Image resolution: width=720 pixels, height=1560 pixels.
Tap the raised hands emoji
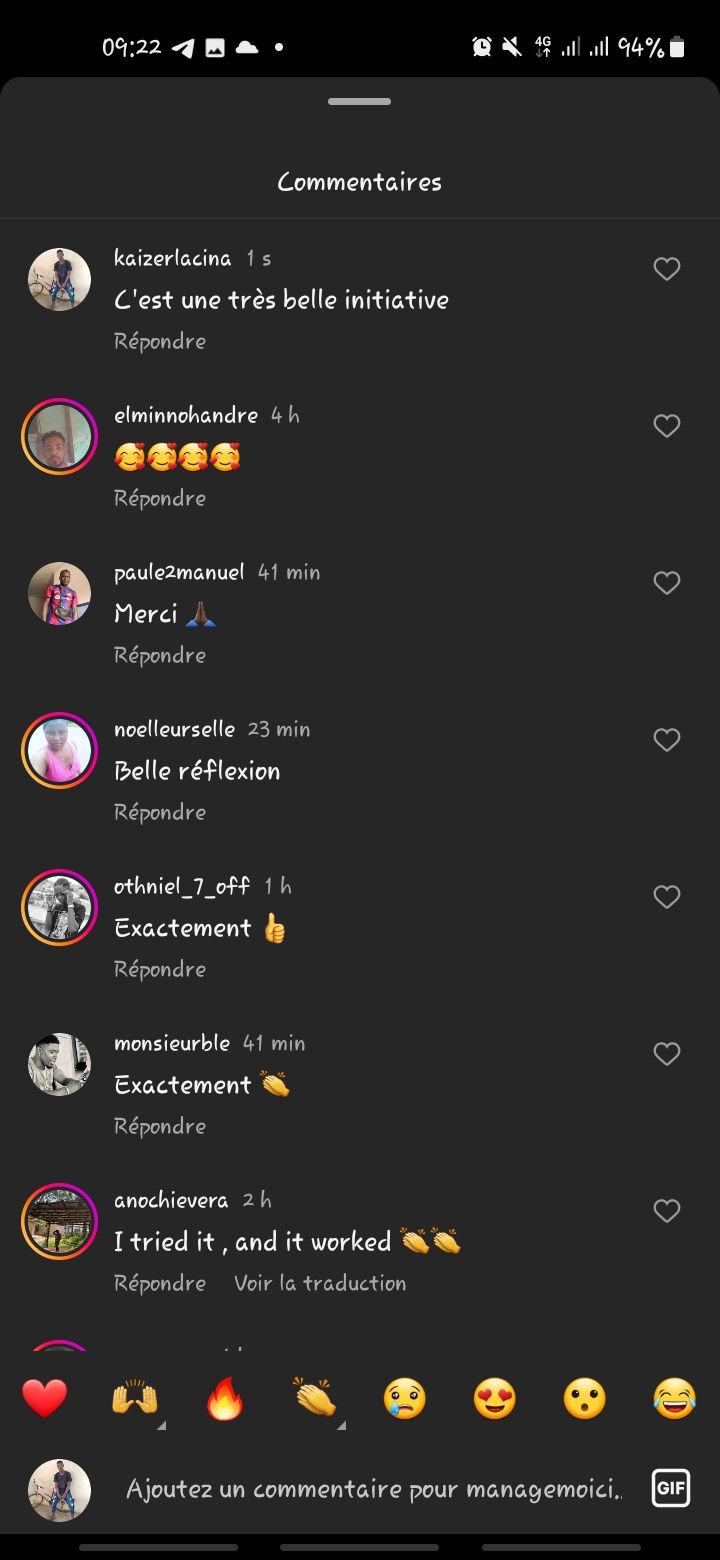pyautogui.click(x=135, y=1398)
